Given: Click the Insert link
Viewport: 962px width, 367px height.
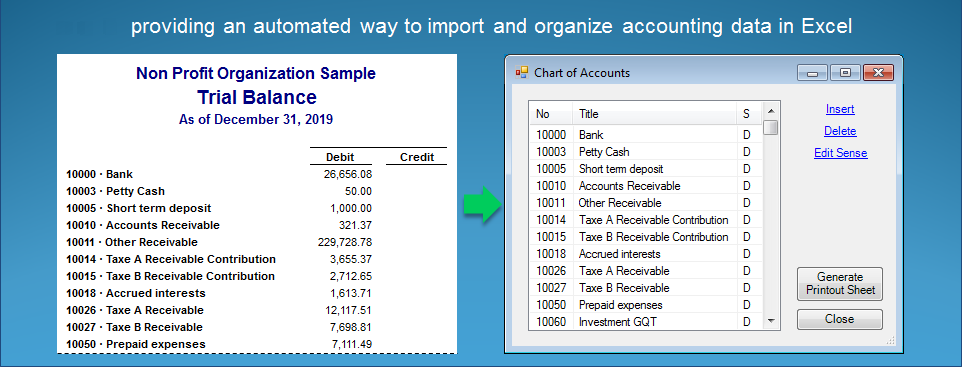Looking at the screenshot, I should tap(840, 109).
